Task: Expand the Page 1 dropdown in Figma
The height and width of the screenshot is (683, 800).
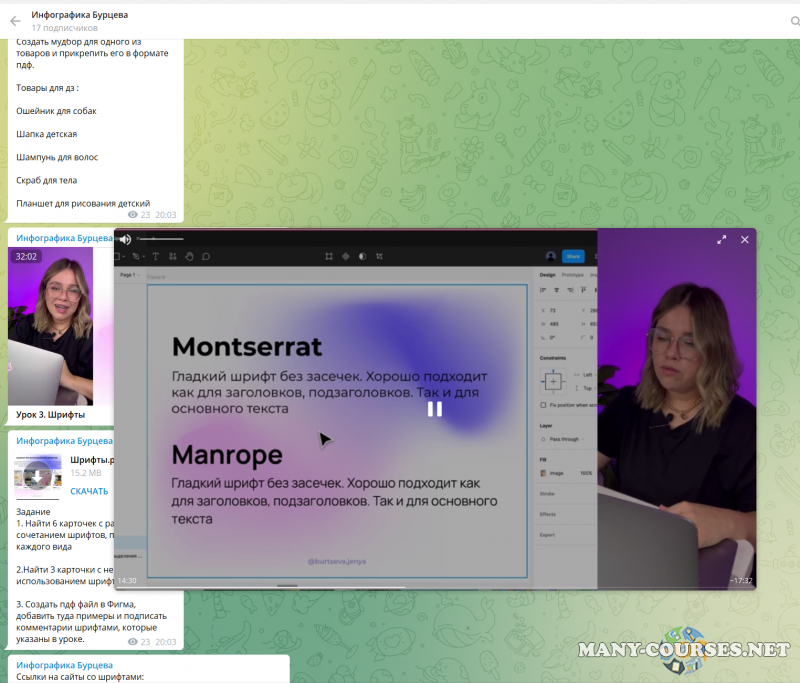Action: tap(130, 274)
